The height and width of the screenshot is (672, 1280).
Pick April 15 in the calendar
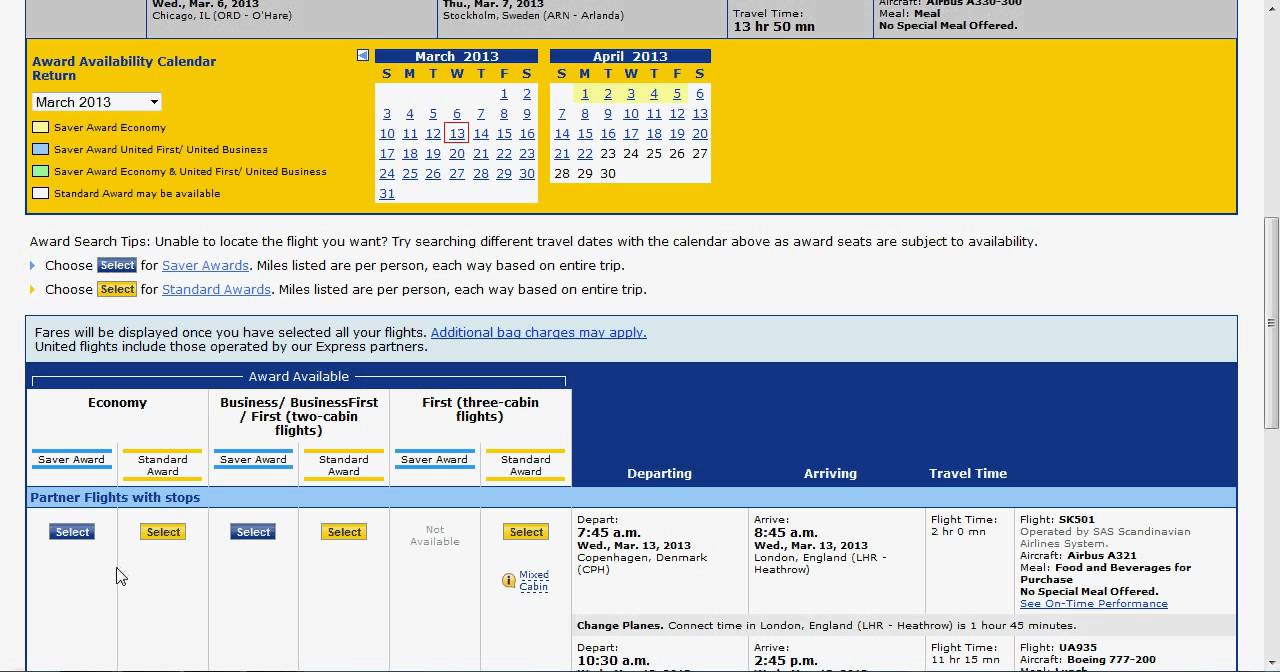click(x=585, y=134)
